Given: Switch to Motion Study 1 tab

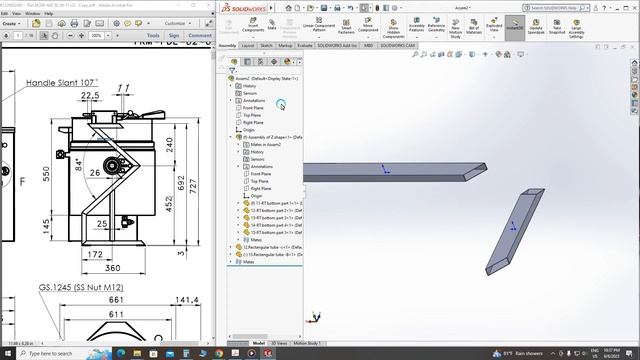Looking at the screenshot, I should (307, 343).
